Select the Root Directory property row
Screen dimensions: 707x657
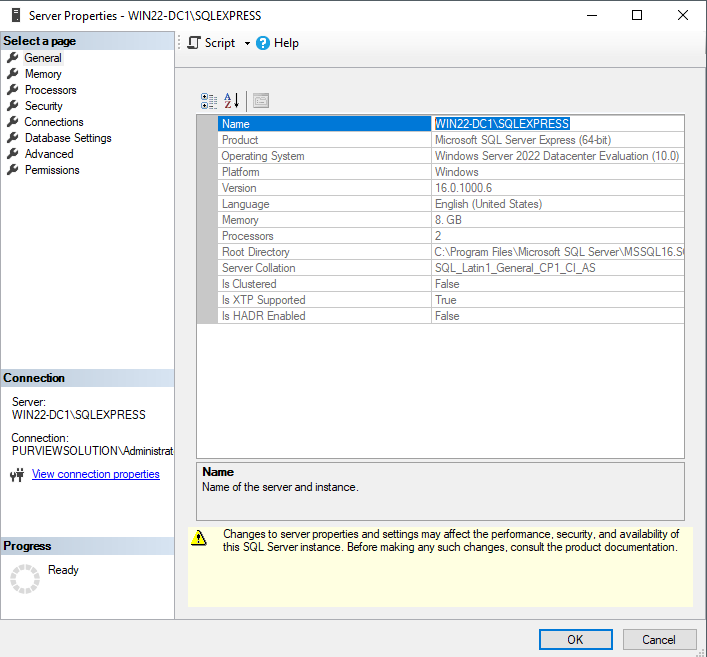451,252
